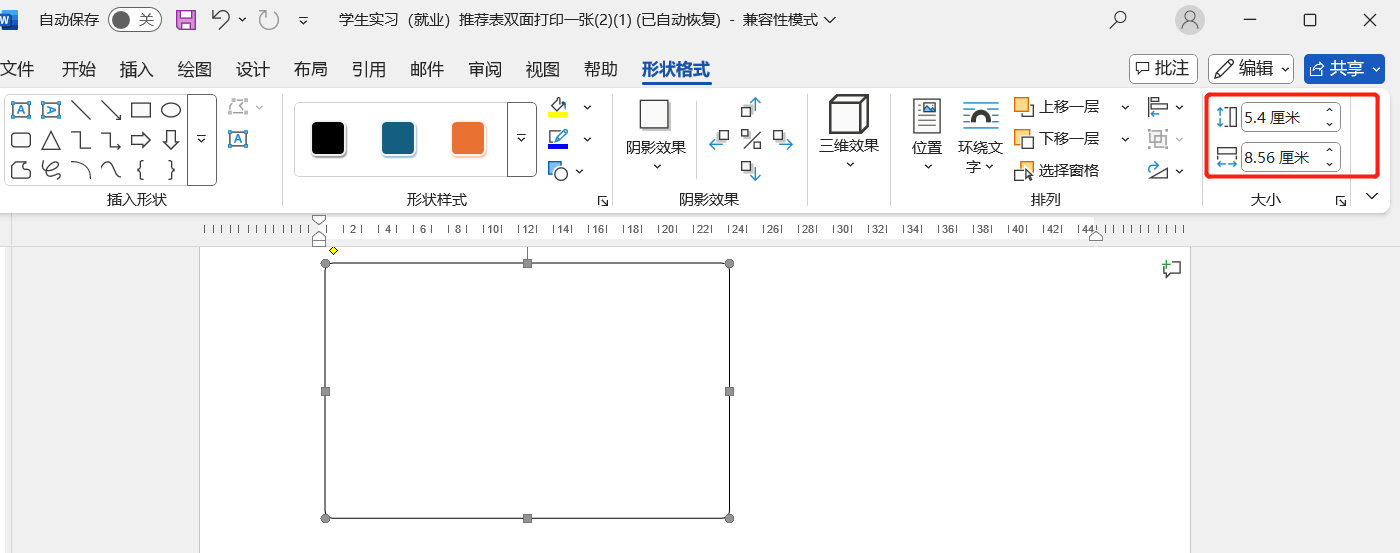Image resolution: width=1400 pixels, height=553 pixels.
Task: Click the draw text box icon
Action: coord(238,139)
